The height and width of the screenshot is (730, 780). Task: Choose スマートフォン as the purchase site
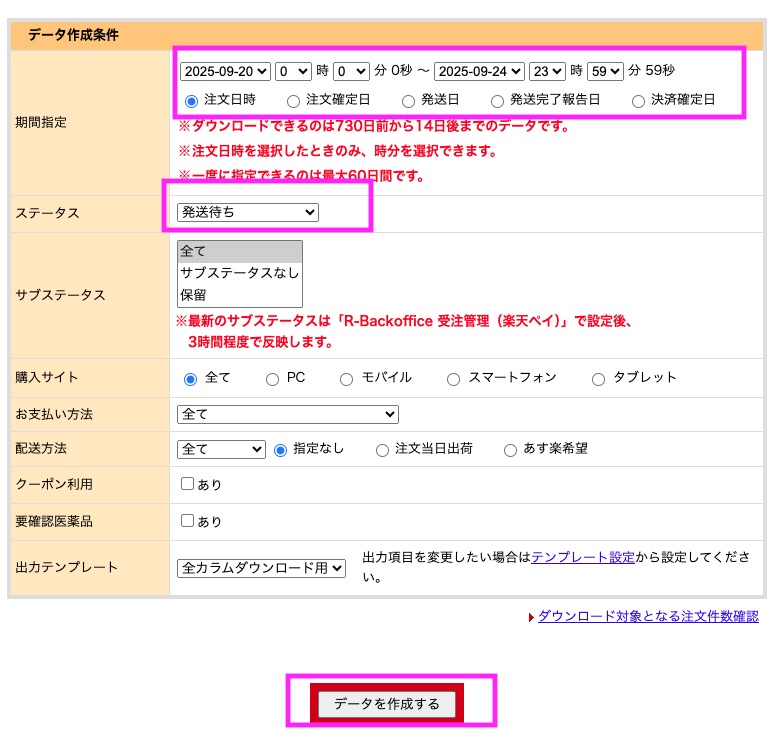tap(453, 379)
